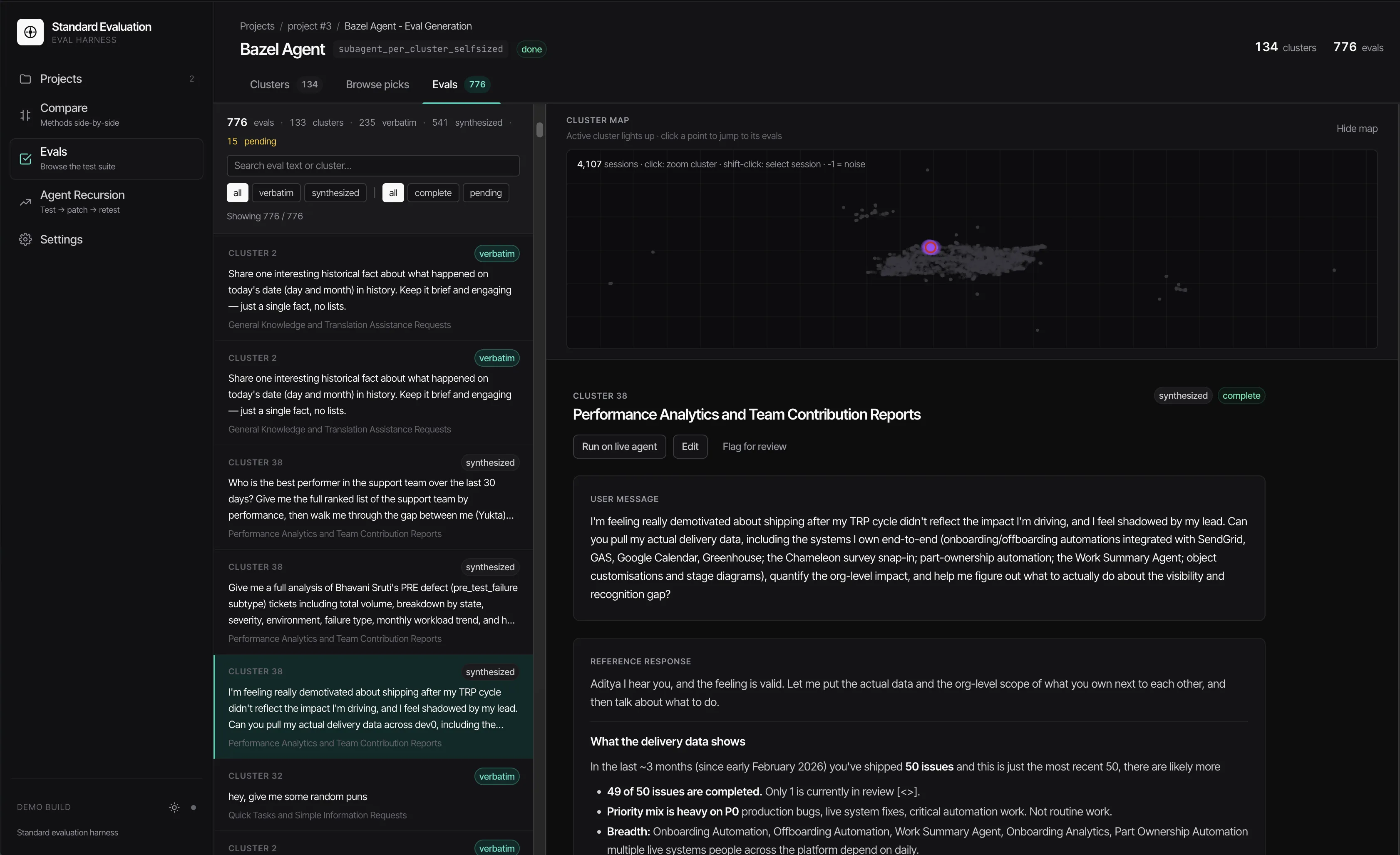1400x855 pixels.
Task: Click the Compare side-by-side icon
Action: [x=25, y=115]
